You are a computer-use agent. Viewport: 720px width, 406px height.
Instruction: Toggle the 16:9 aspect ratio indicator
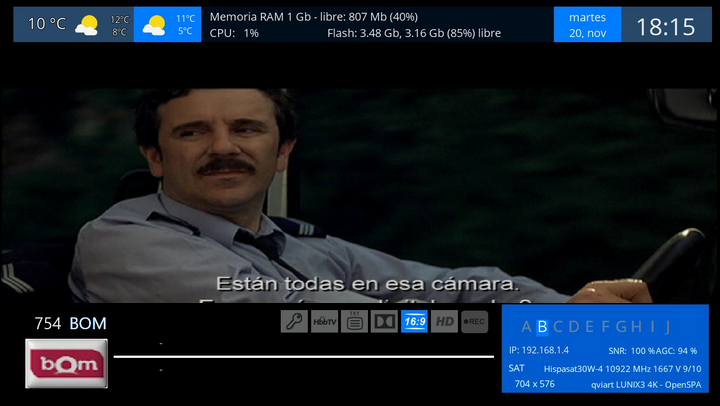tap(414, 321)
